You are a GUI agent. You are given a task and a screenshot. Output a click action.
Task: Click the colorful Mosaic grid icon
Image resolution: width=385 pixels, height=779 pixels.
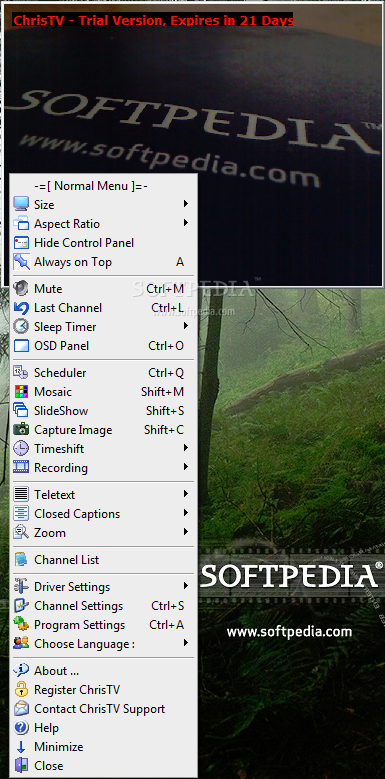[21, 391]
